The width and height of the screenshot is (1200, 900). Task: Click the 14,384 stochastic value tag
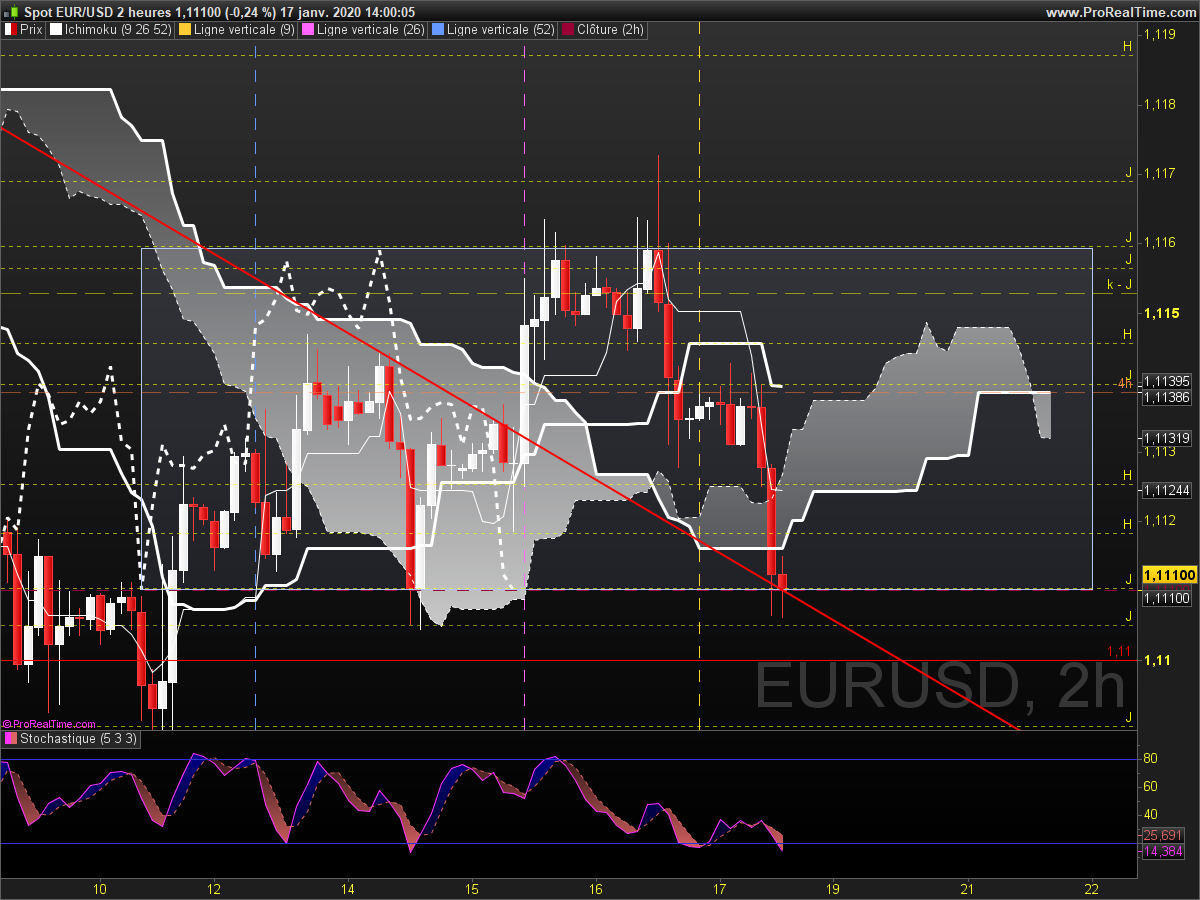(x=1163, y=851)
